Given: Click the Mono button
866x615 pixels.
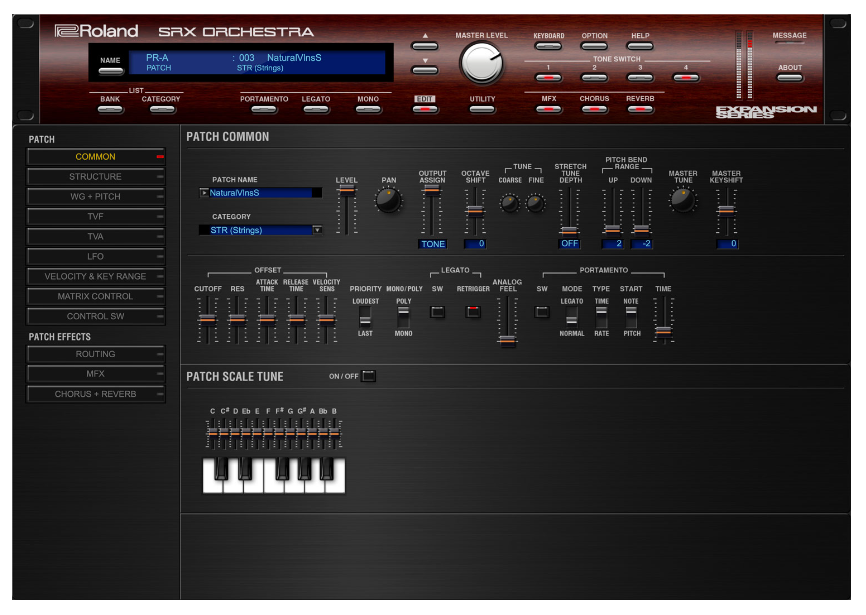Looking at the screenshot, I should tap(368, 109).
